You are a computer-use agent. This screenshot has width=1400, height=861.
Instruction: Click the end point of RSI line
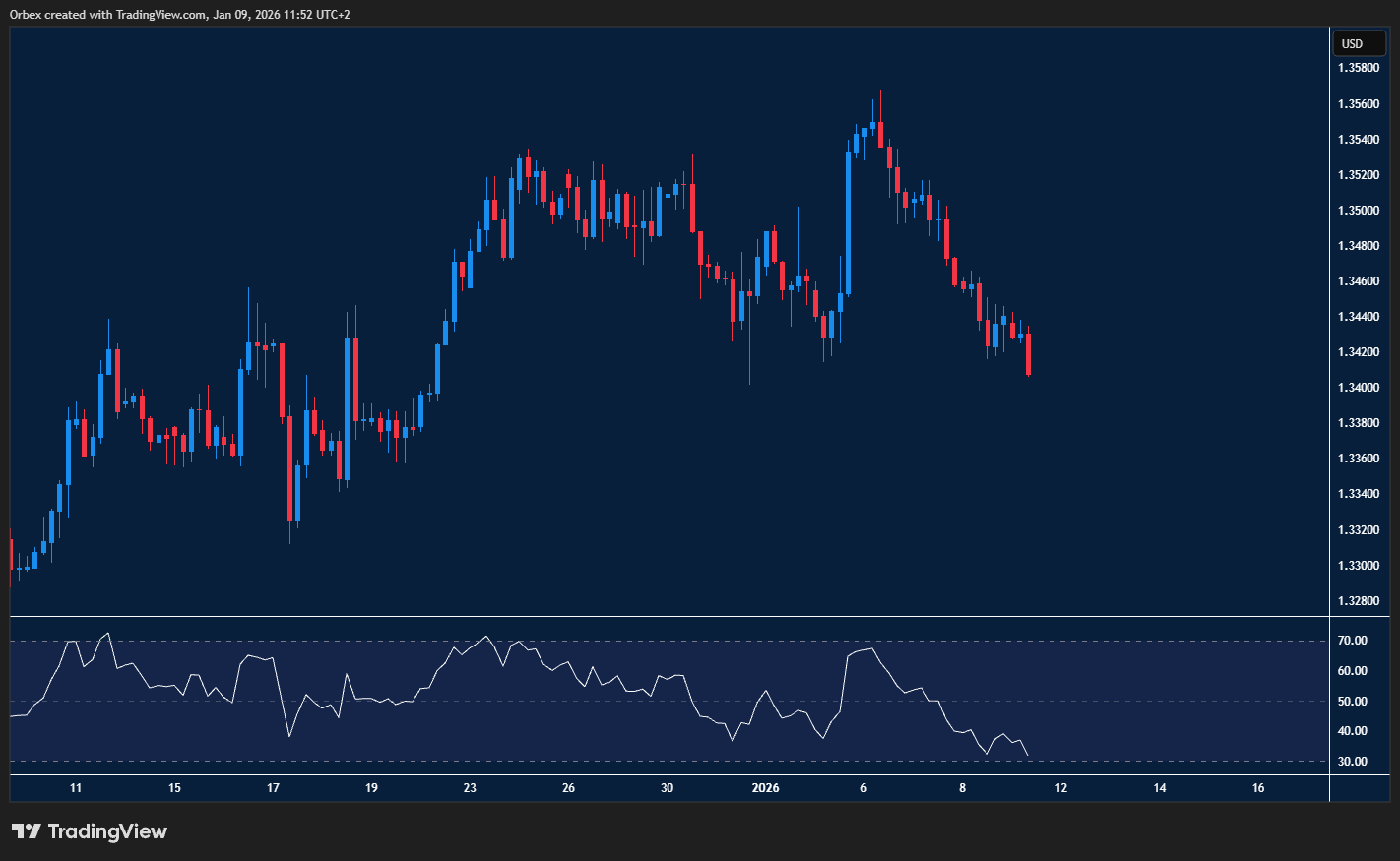[x=1028, y=756]
